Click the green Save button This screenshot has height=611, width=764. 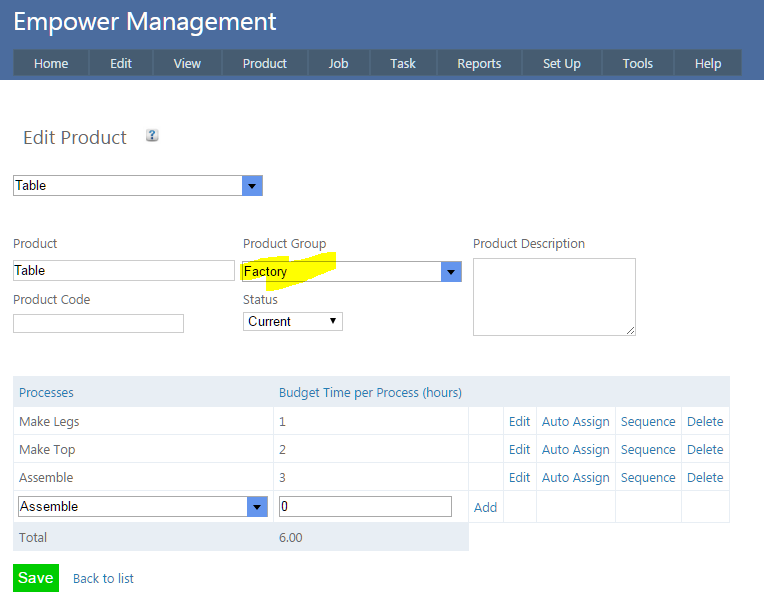(x=35, y=578)
